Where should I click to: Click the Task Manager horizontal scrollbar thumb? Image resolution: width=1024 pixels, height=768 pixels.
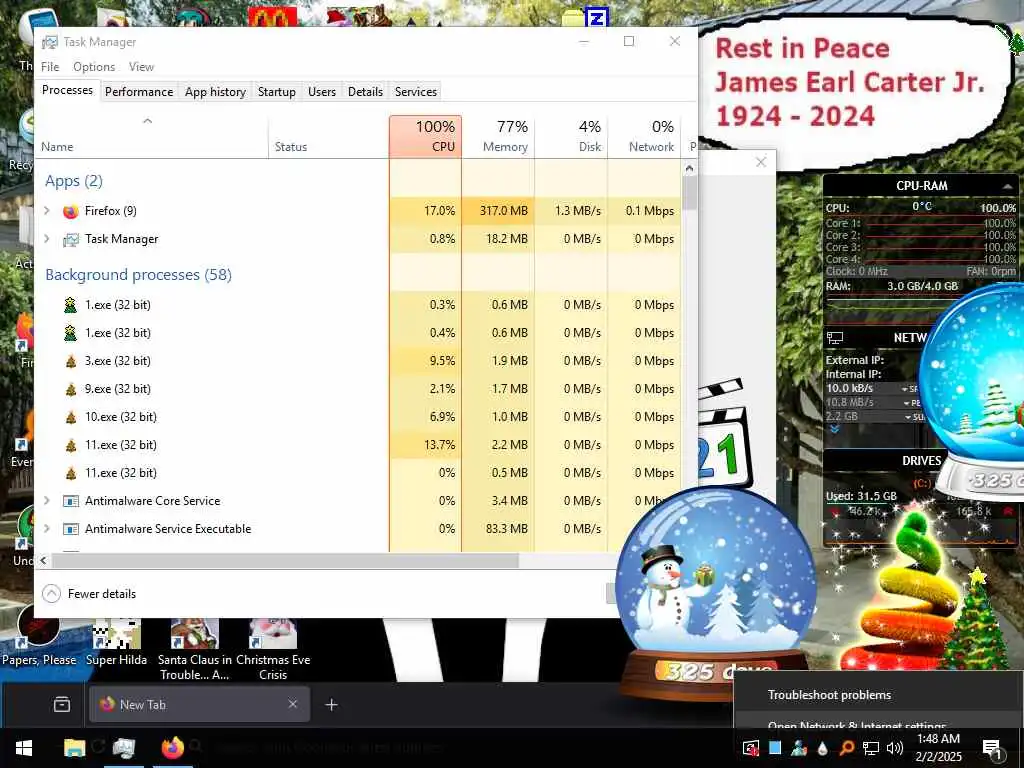coord(285,560)
